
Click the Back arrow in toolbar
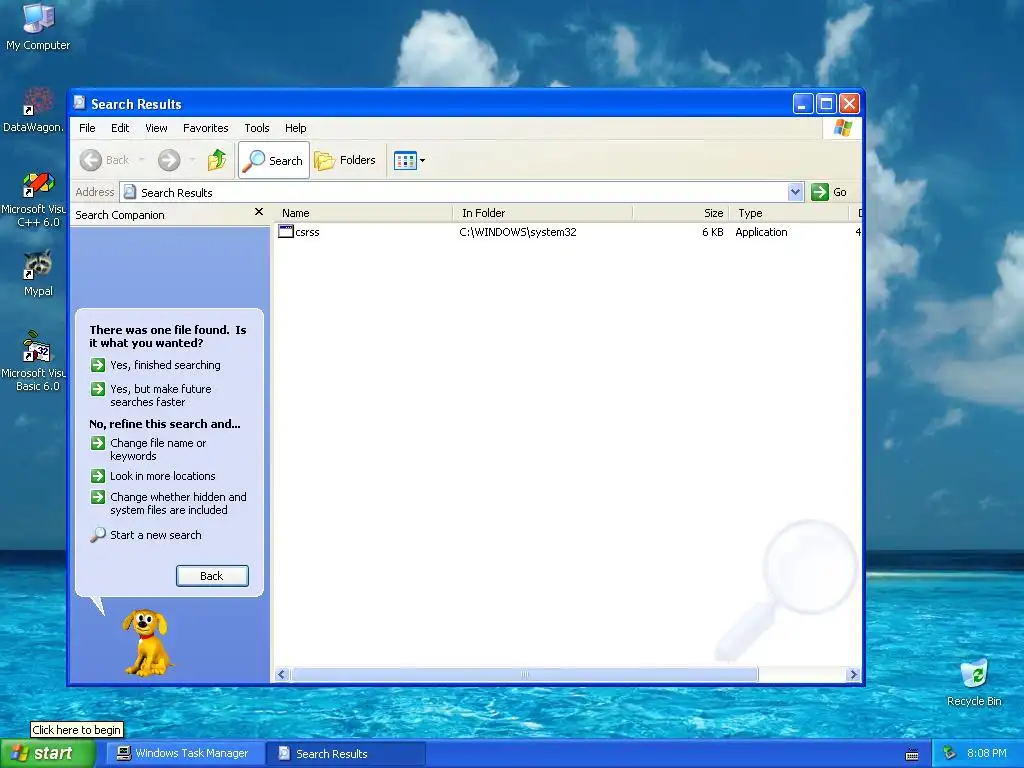tap(91, 160)
